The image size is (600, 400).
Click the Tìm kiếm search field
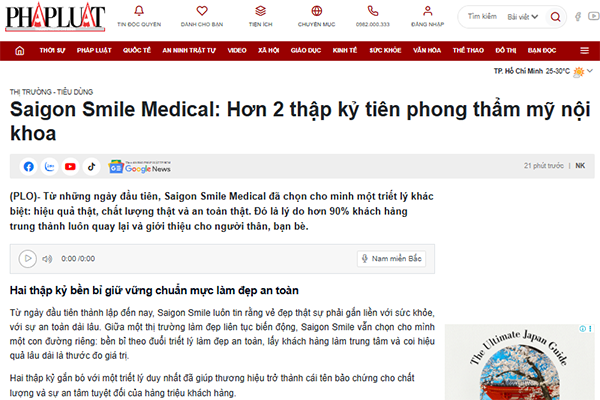(x=482, y=16)
